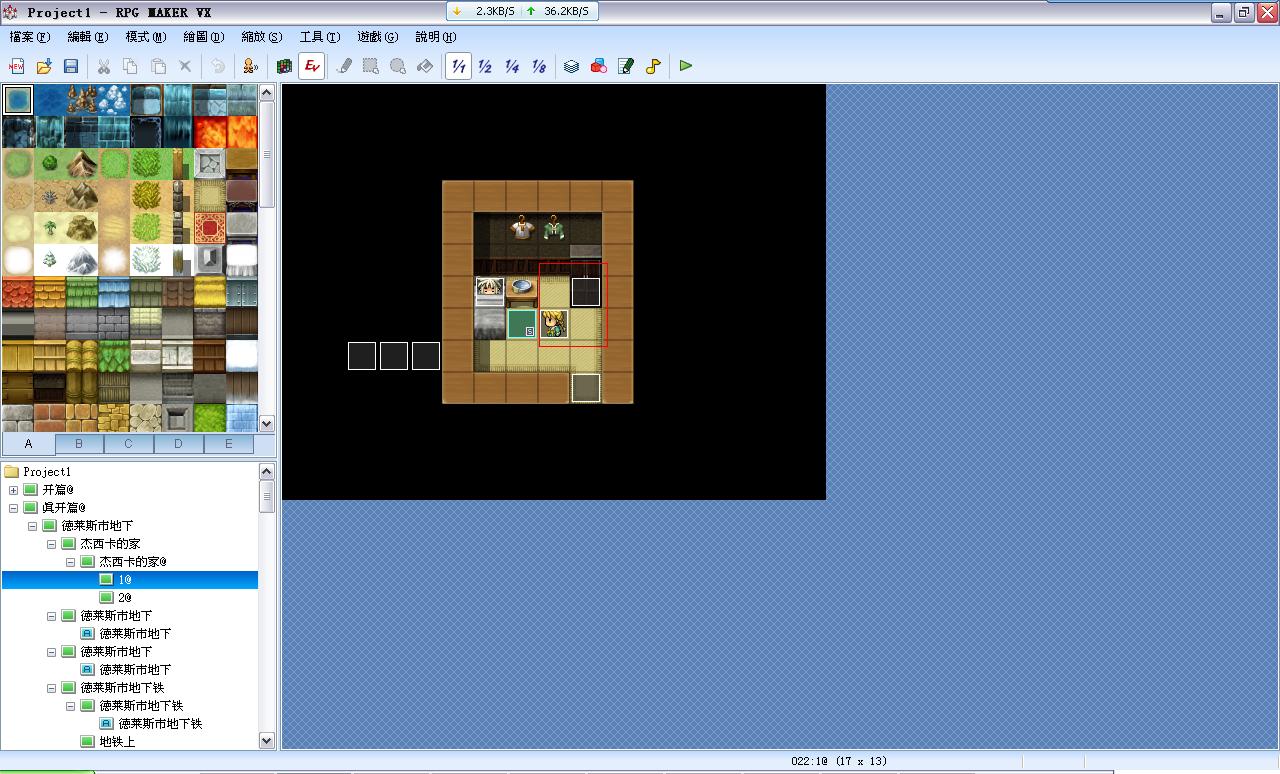Save the project with floppy disk icon
The image size is (1280, 774).
point(71,66)
